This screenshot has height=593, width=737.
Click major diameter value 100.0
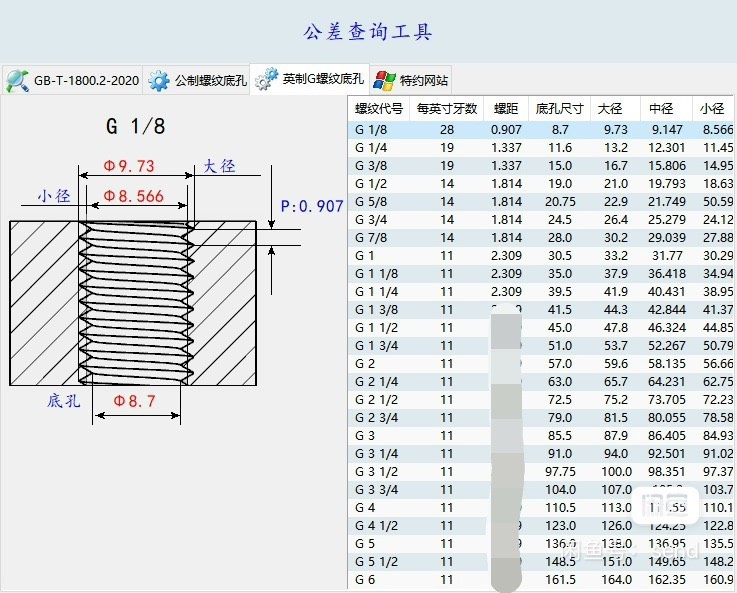[616, 472]
